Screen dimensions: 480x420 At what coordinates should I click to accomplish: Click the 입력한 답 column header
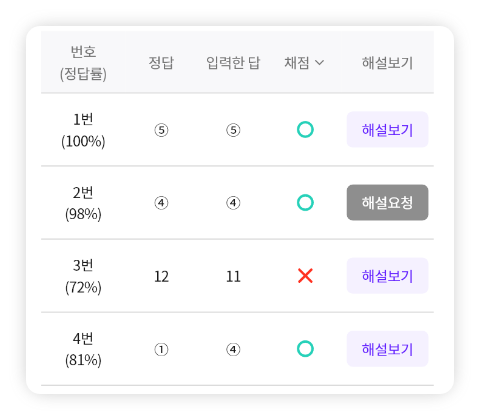pos(233,63)
